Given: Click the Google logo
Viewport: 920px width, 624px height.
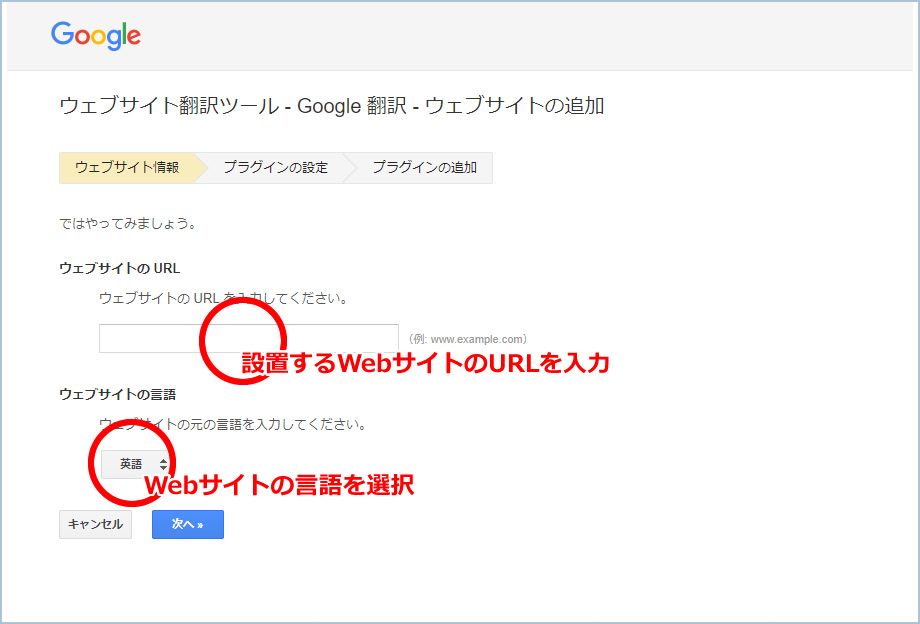Looking at the screenshot, I should coord(96,36).
